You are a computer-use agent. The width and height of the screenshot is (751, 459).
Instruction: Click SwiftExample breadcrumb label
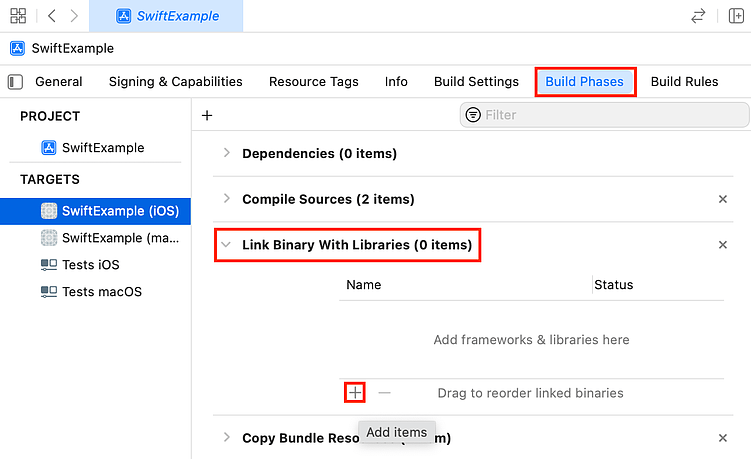click(x=73, y=48)
